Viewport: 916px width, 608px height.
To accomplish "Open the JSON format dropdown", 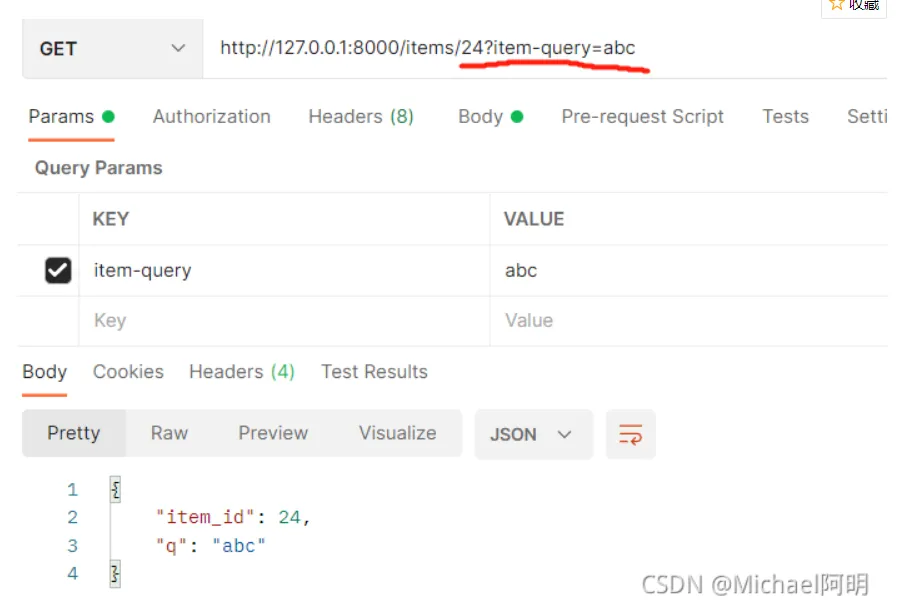I will point(533,435).
